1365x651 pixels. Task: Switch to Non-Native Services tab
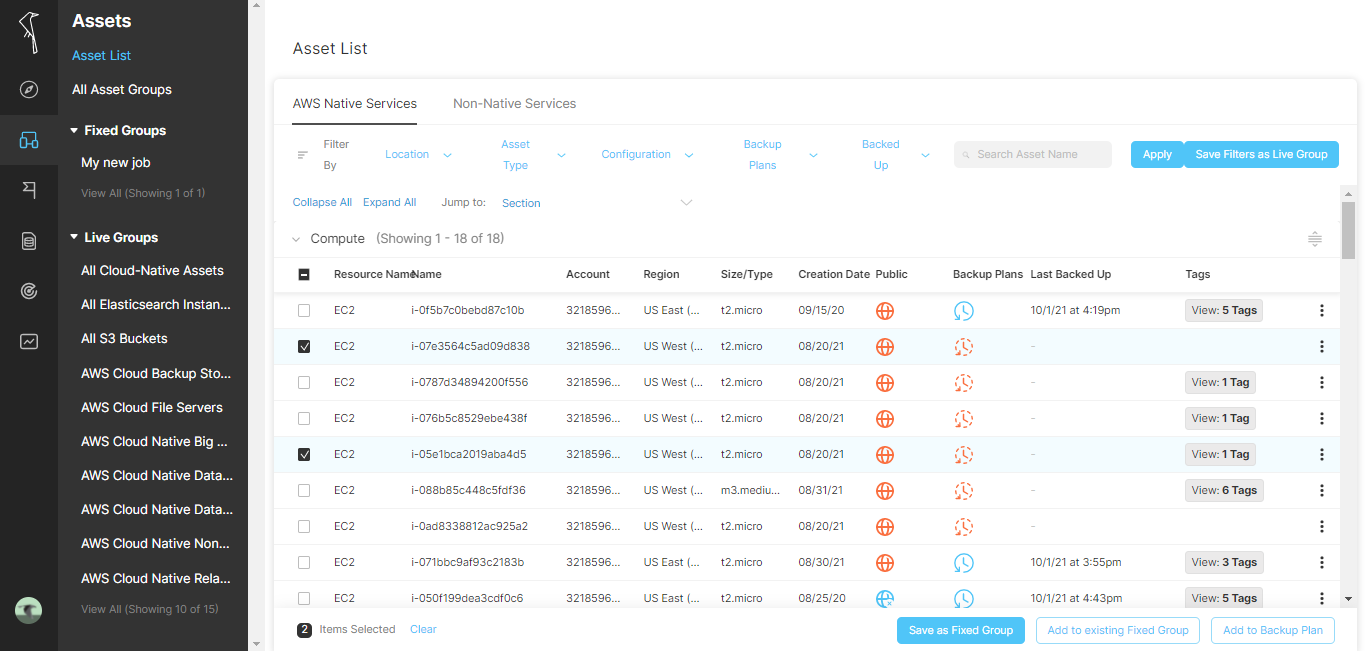click(x=515, y=104)
